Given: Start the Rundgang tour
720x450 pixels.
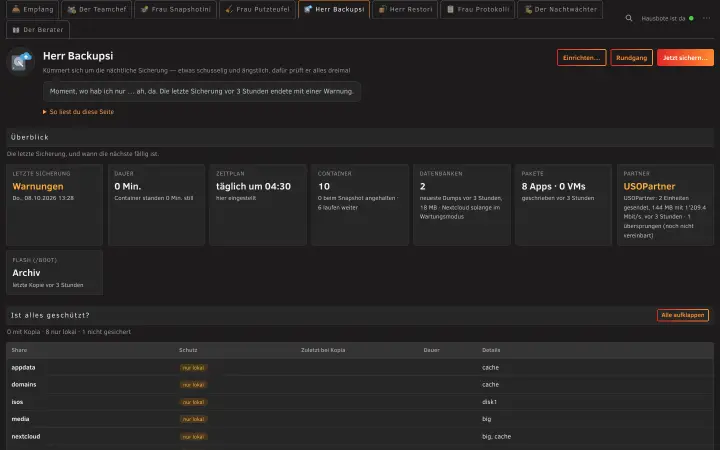Looking at the screenshot, I should tap(631, 57).
